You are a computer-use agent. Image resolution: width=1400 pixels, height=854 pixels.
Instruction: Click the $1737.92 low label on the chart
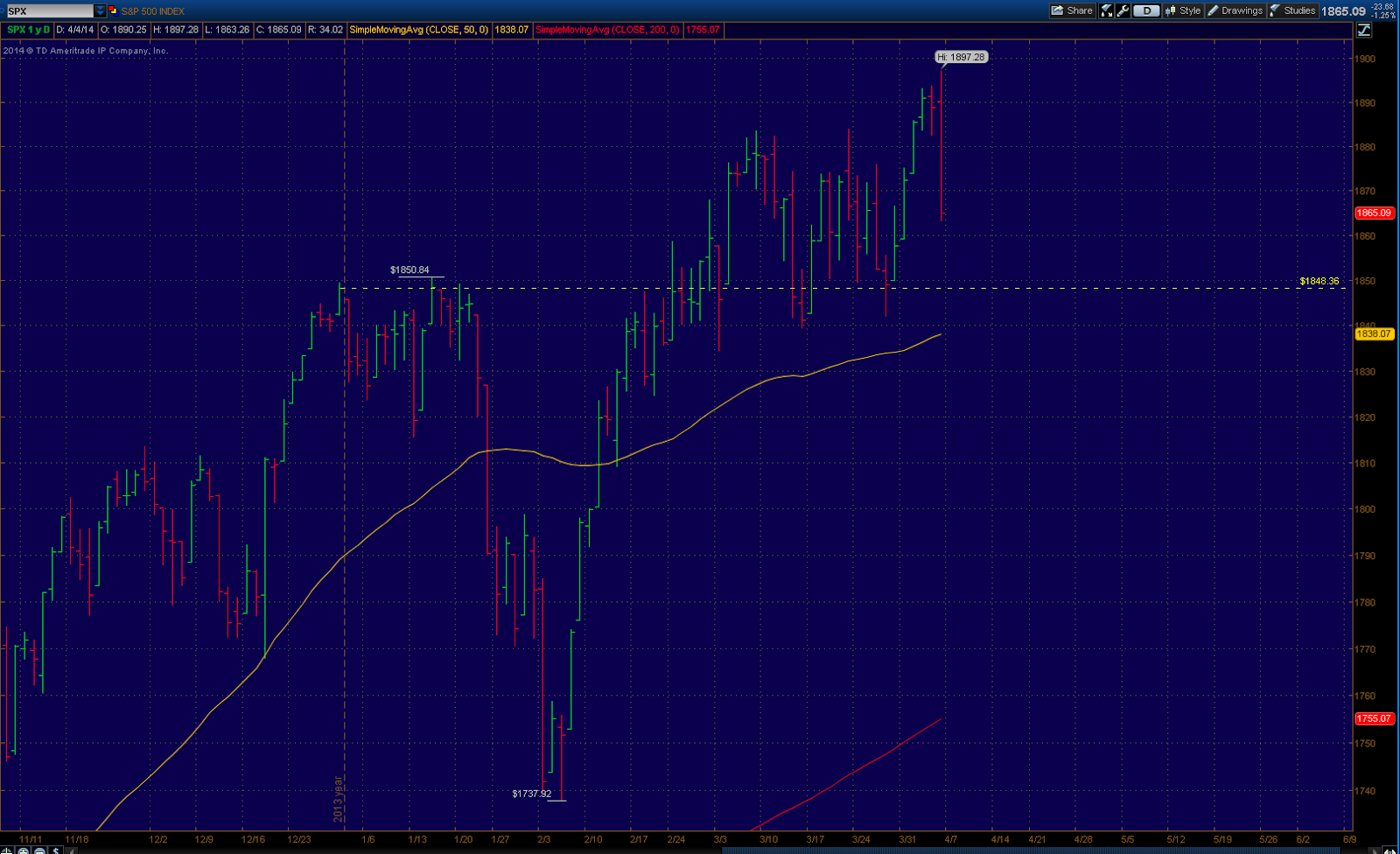[x=532, y=794]
